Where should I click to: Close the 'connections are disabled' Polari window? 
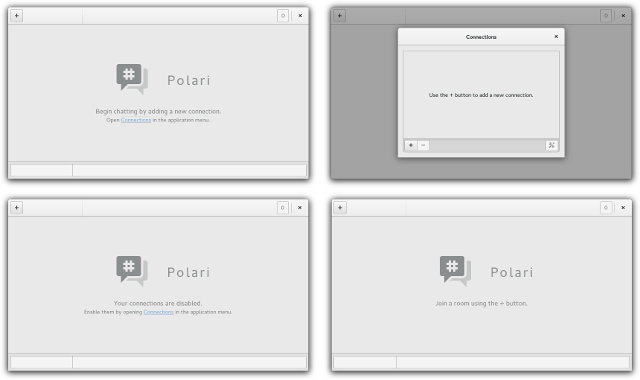coord(300,207)
